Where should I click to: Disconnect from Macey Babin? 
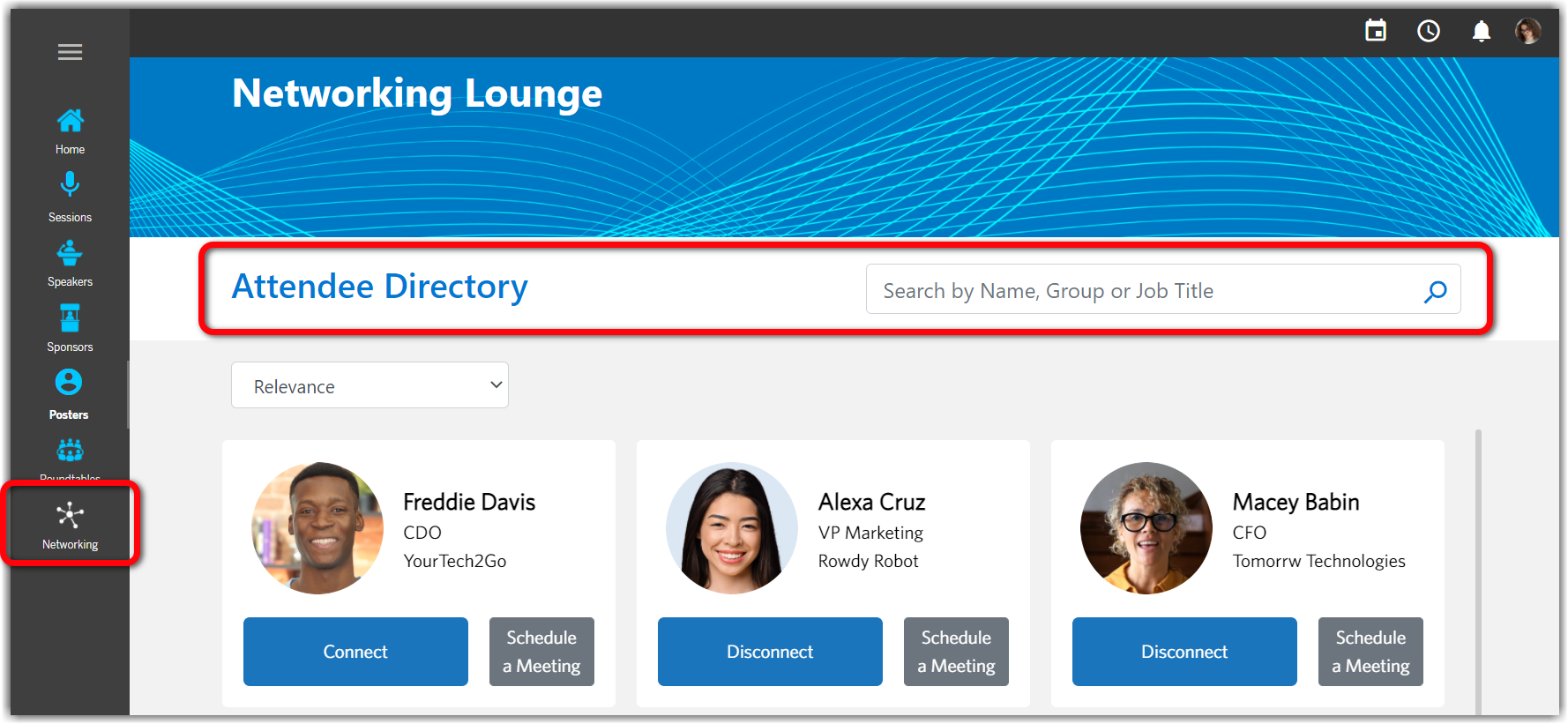point(1184,652)
